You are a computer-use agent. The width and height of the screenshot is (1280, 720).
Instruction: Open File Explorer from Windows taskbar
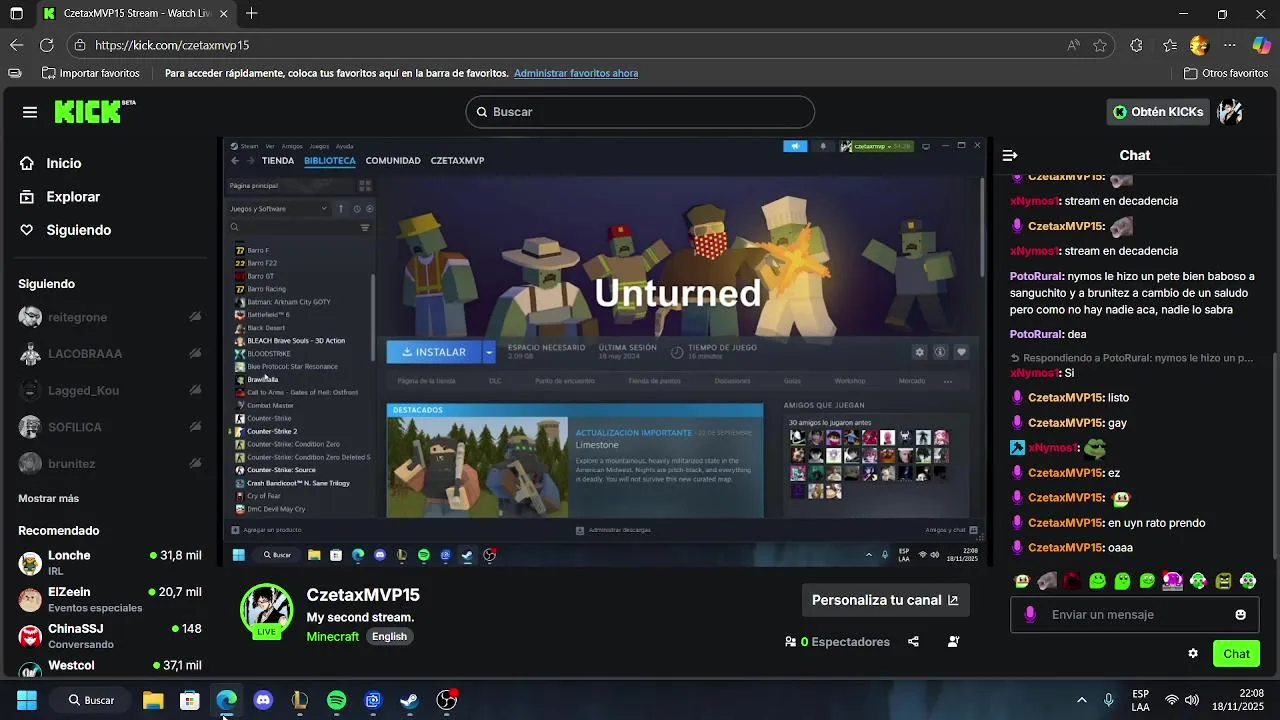click(153, 700)
